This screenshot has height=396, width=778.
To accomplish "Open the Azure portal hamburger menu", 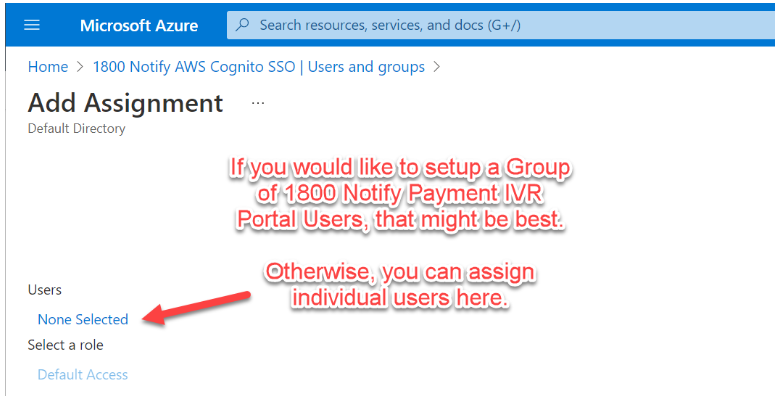I will (32, 25).
